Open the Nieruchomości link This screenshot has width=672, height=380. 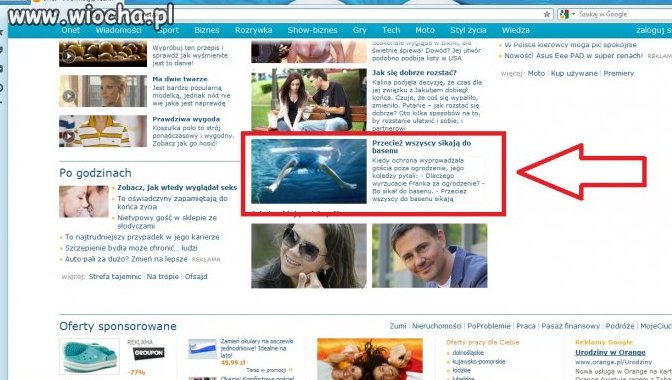(437, 326)
